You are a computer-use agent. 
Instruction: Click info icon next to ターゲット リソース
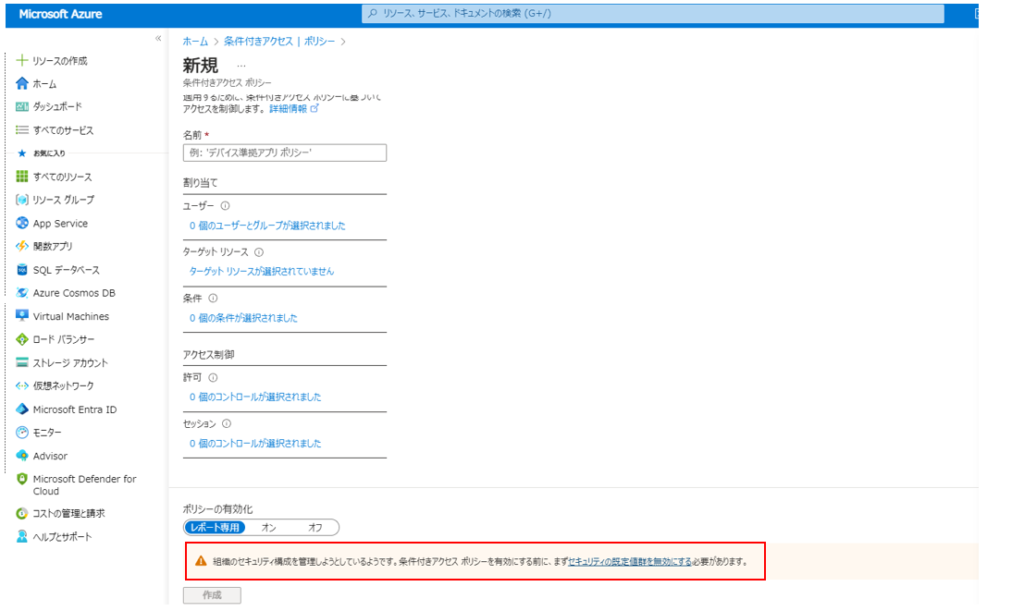[259, 252]
